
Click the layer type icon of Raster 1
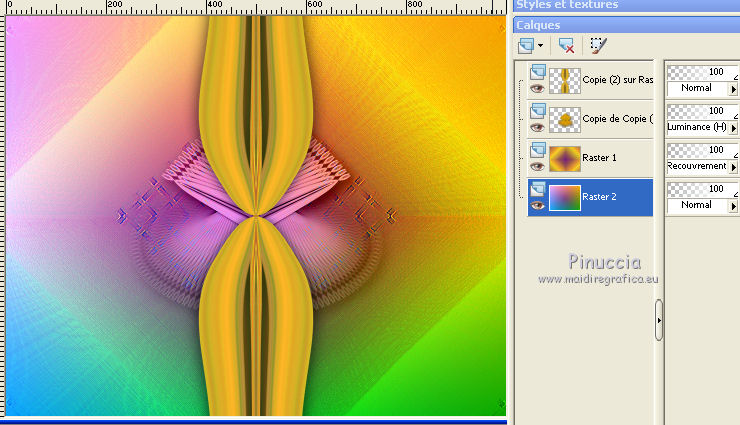pyautogui.click(x=538, y=150)
